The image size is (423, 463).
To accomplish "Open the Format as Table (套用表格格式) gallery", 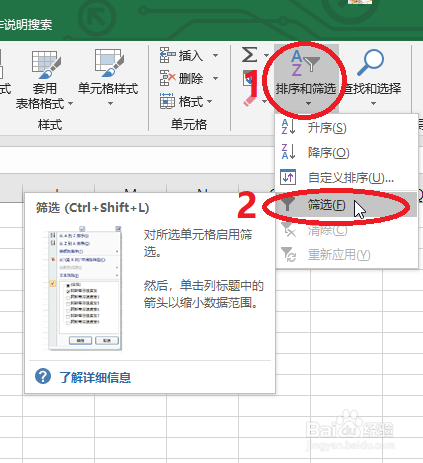I will [x=45, y=80].
